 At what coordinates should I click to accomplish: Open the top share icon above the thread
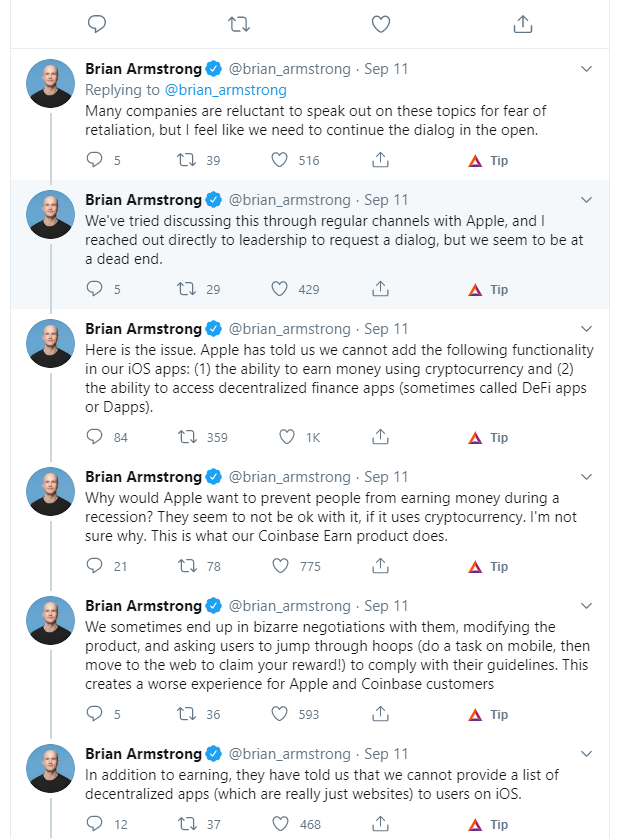click(x=523, y=24)
